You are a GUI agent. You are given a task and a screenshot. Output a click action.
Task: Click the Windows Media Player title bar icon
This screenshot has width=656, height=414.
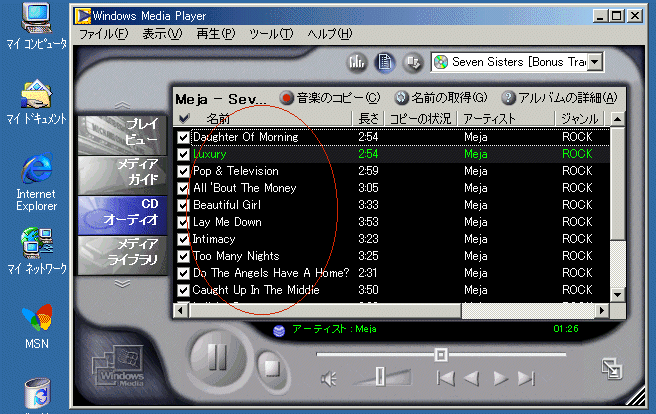83,16
